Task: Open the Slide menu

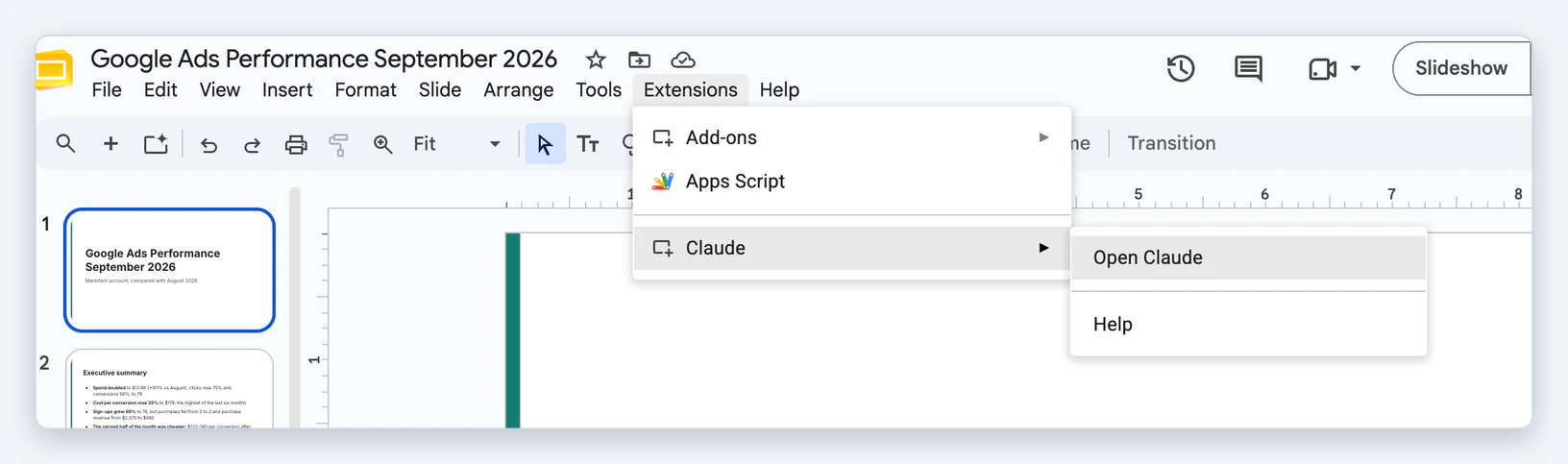Action: click(x=440, y=89)
